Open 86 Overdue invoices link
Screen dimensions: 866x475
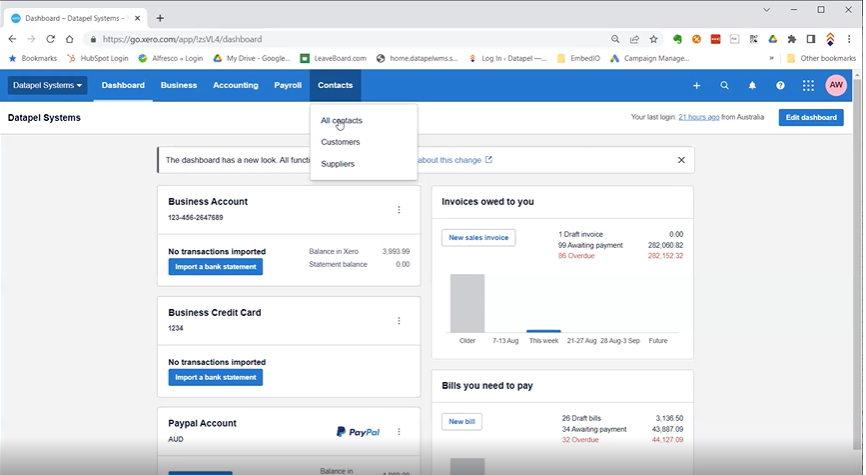(x=576, y=256)
